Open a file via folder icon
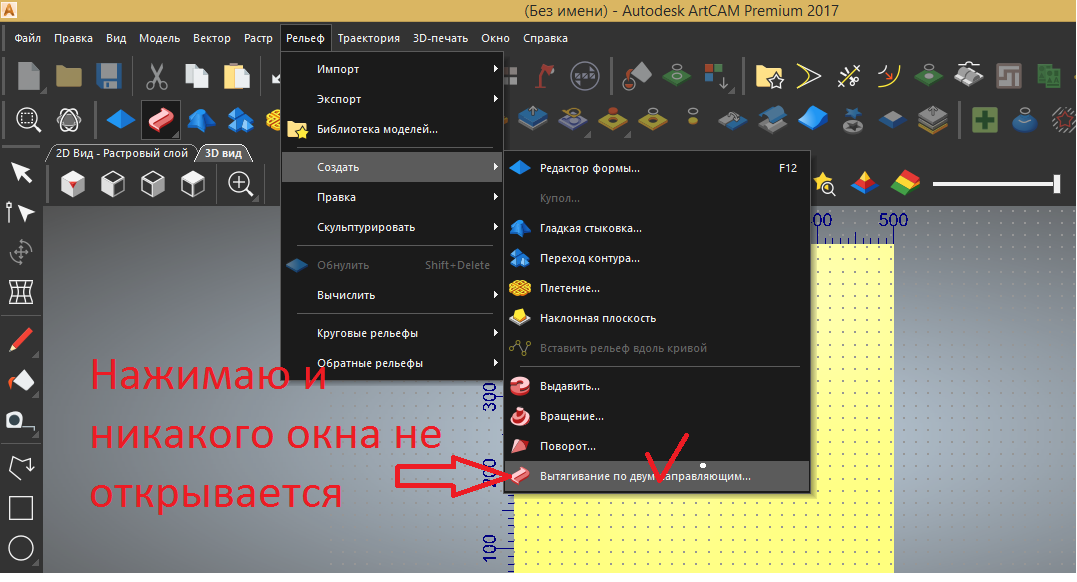Viewport: 1077px width, 582px height. click(x=69, y=76)
